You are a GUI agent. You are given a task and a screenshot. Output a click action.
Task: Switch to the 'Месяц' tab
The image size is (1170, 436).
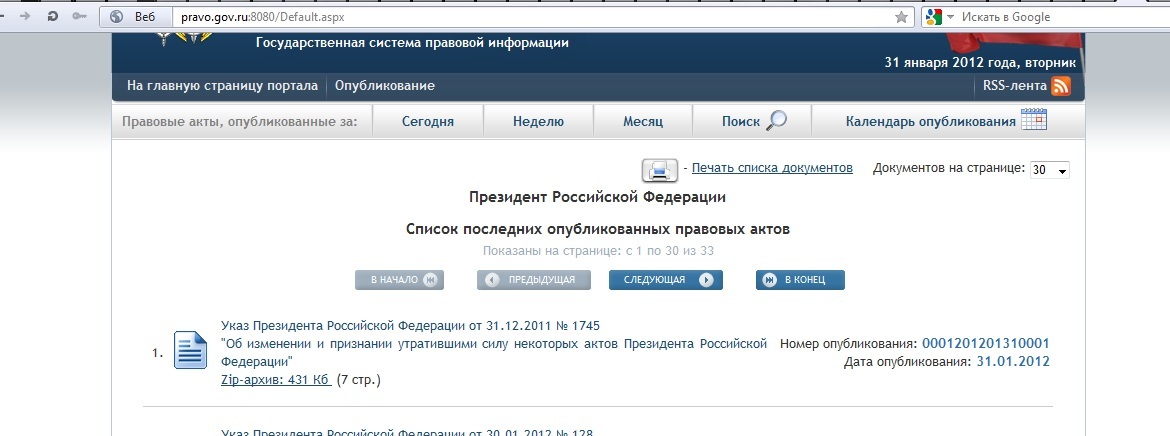643,121
